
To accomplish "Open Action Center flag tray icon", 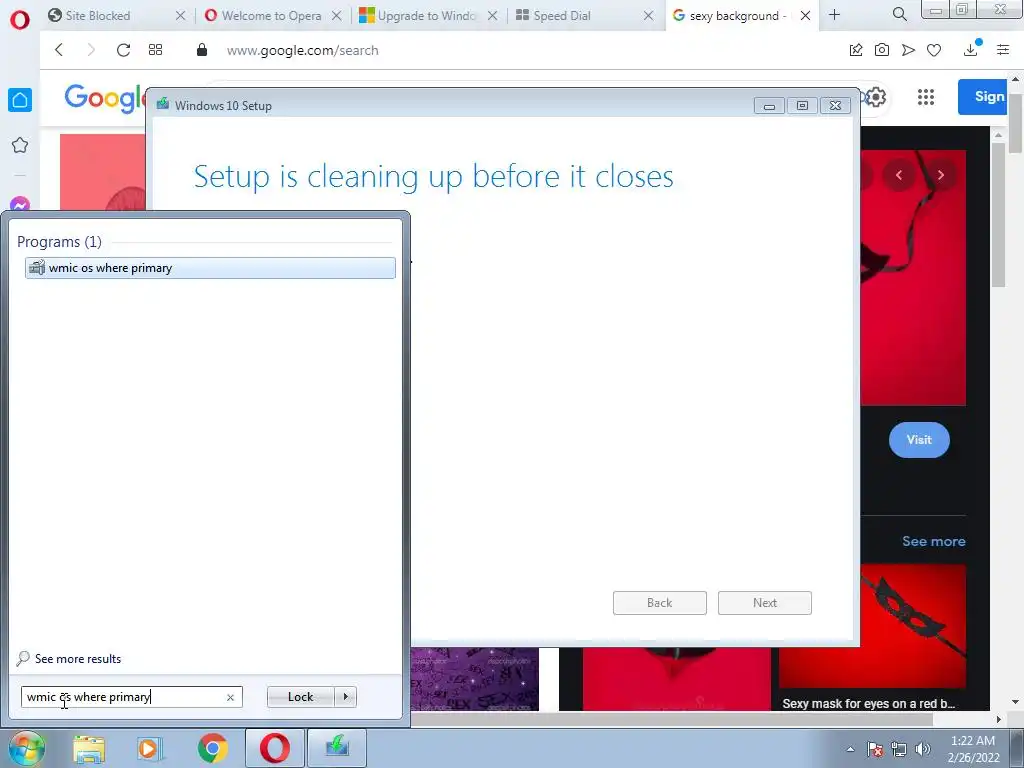I will [x=875, y=749].
